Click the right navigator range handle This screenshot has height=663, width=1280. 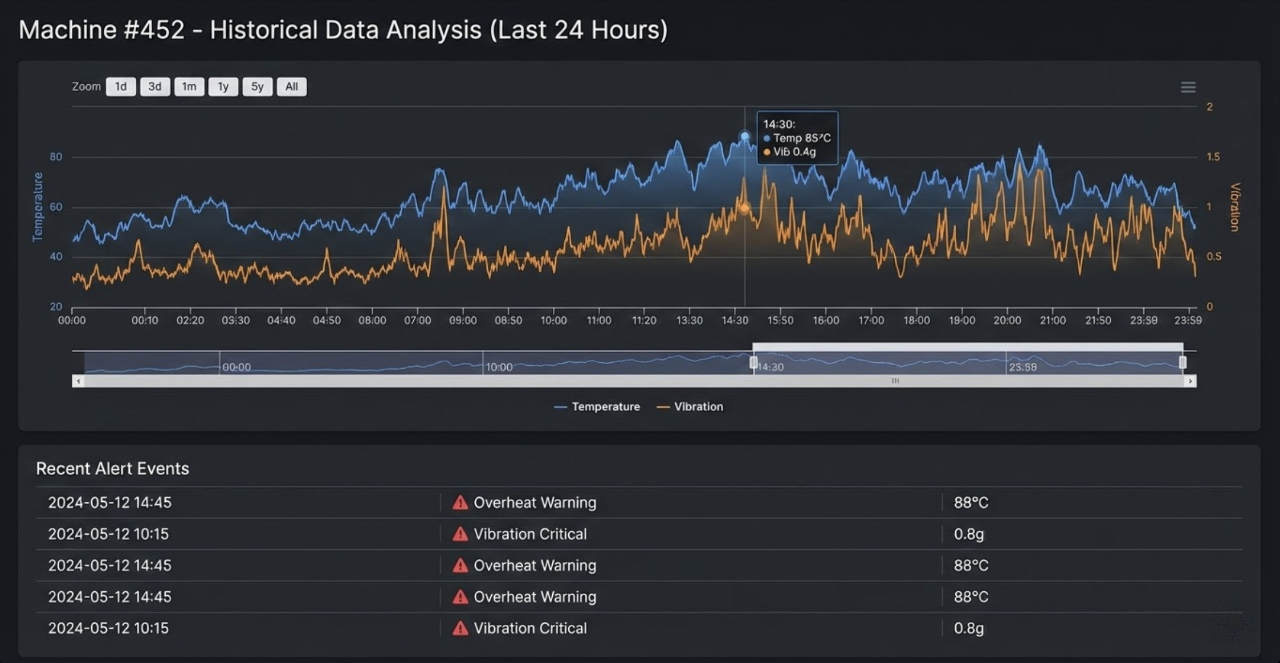coord(1182,362)
